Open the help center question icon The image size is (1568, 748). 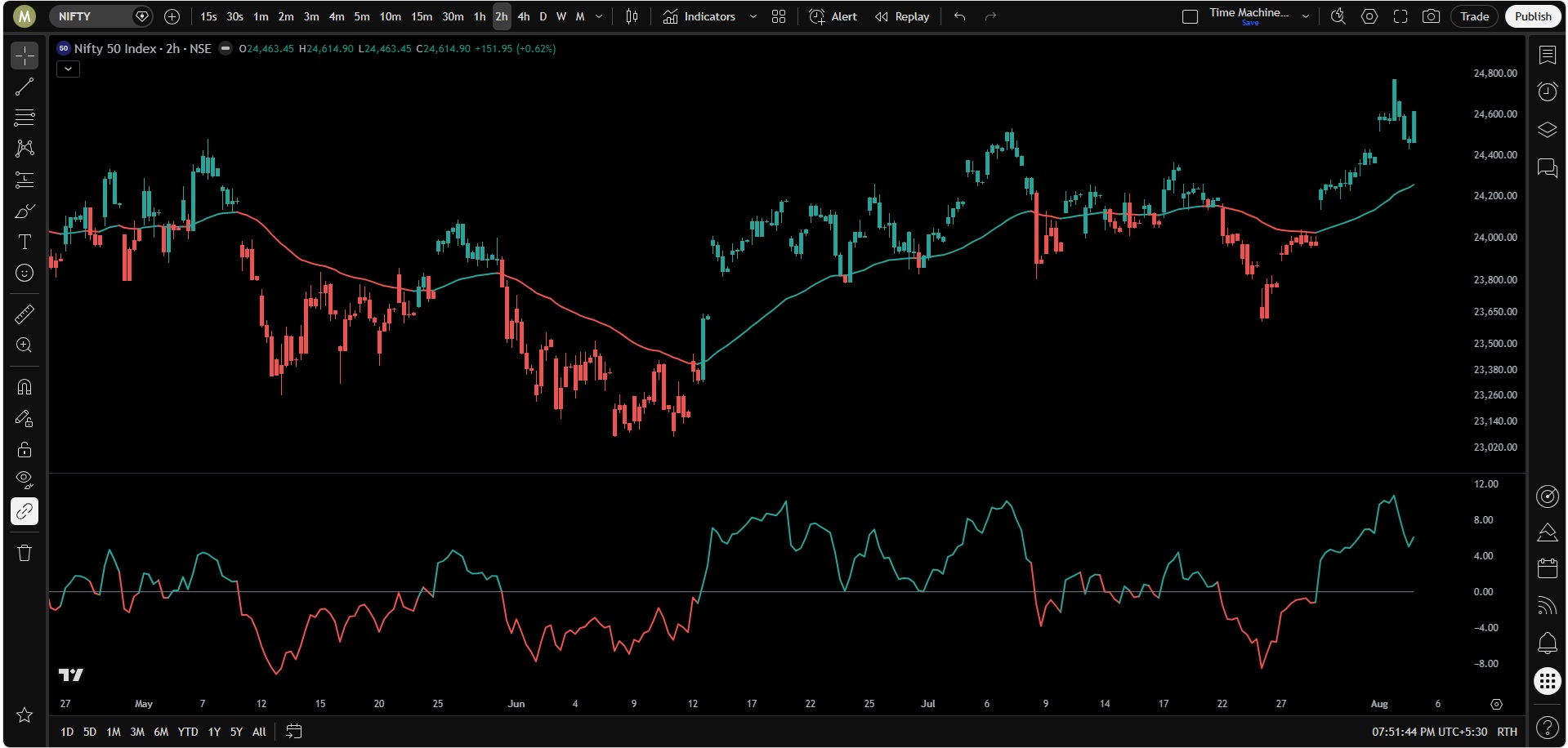tap(1547, 727)
